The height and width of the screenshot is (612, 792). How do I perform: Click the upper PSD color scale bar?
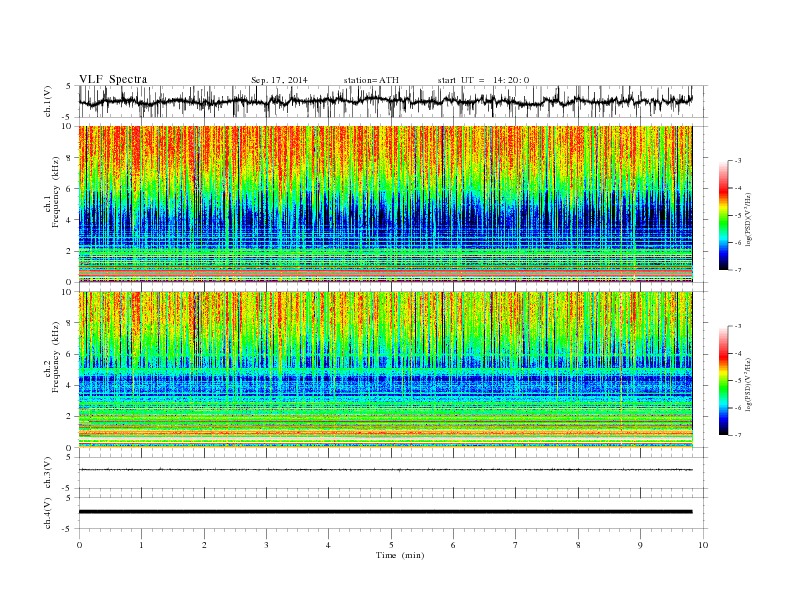(x=723, y=215)
